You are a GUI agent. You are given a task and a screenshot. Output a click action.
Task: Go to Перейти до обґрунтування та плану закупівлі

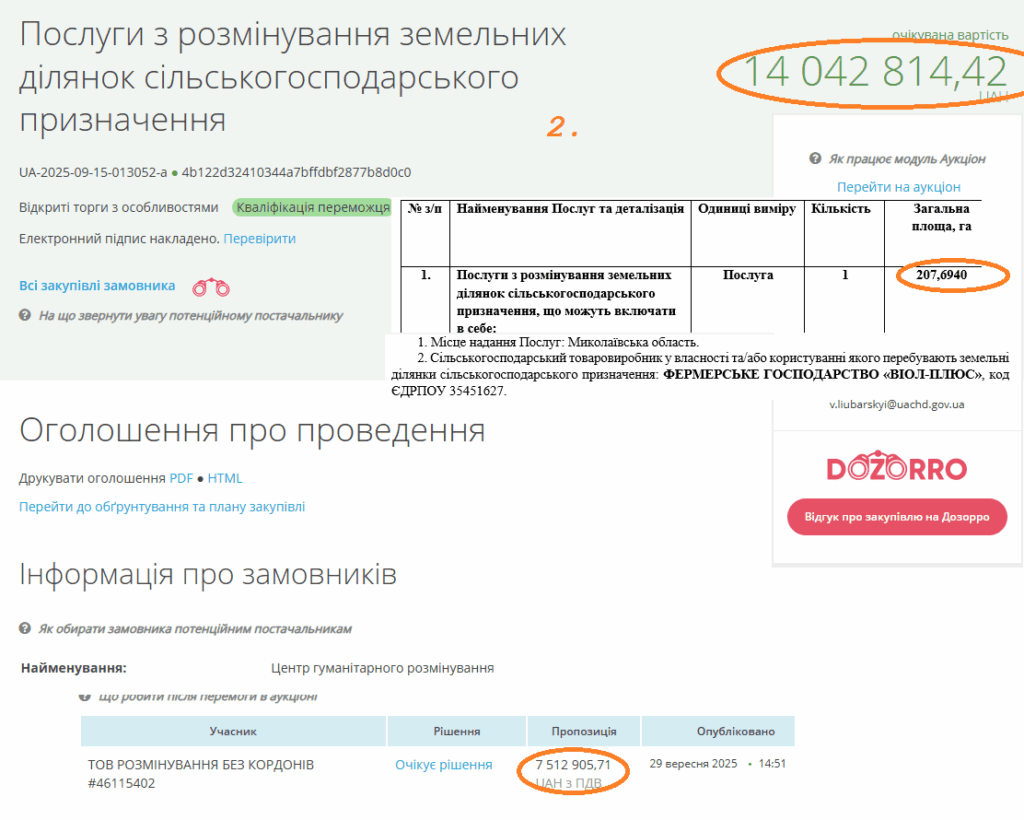[x=162, y=507]
